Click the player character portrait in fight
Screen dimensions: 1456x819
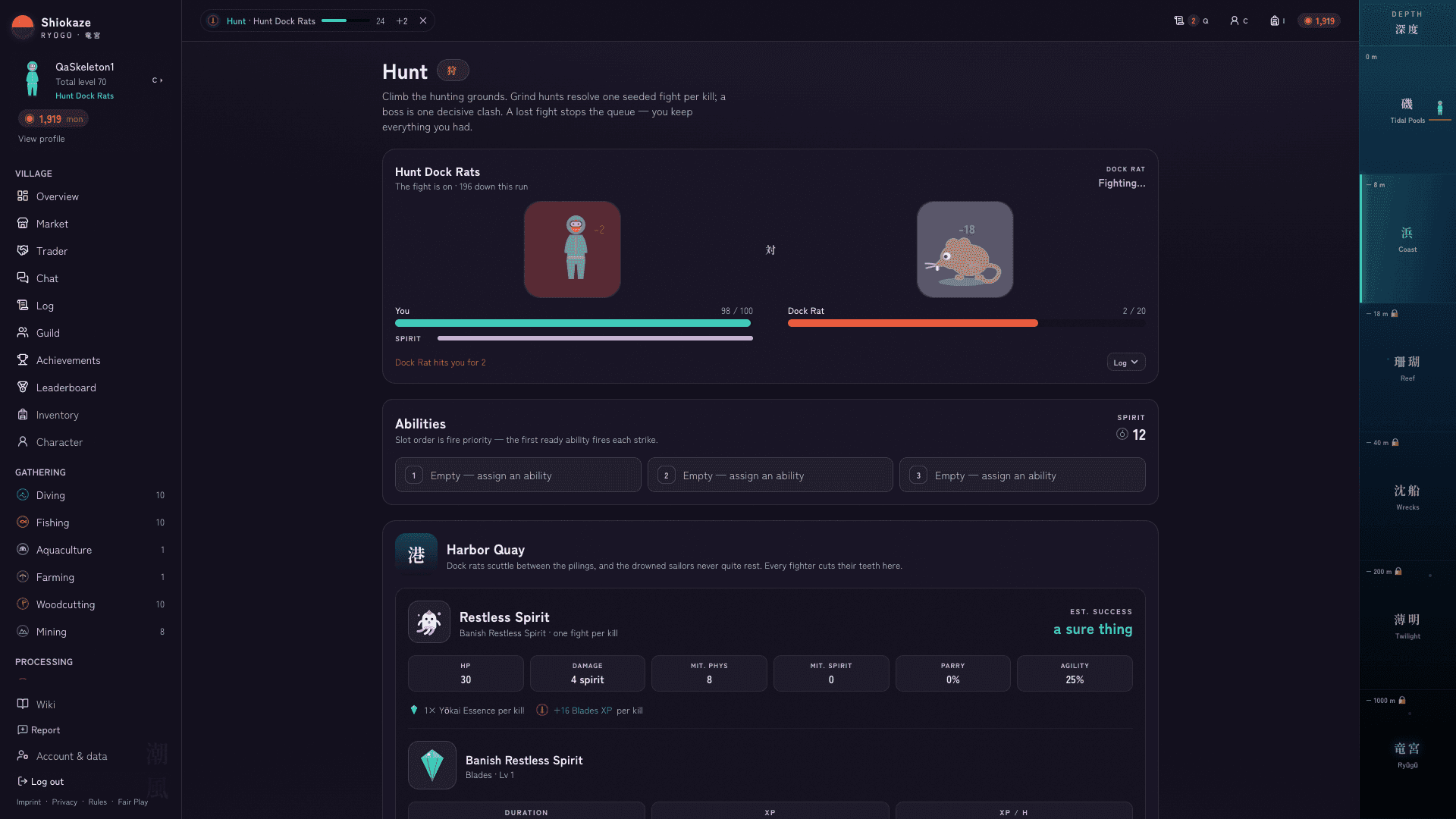[x=573, y=249]
